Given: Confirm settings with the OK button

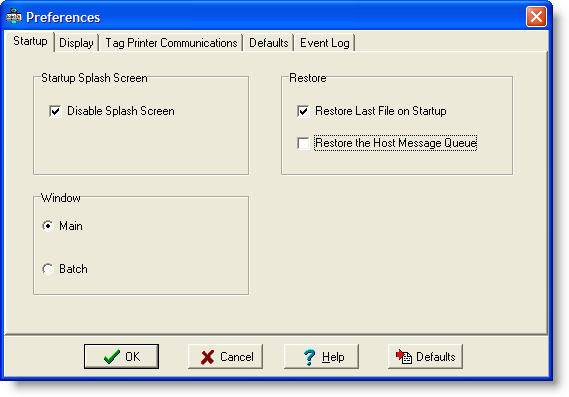Looking at the screenshot, I should [x=121, y=357].
